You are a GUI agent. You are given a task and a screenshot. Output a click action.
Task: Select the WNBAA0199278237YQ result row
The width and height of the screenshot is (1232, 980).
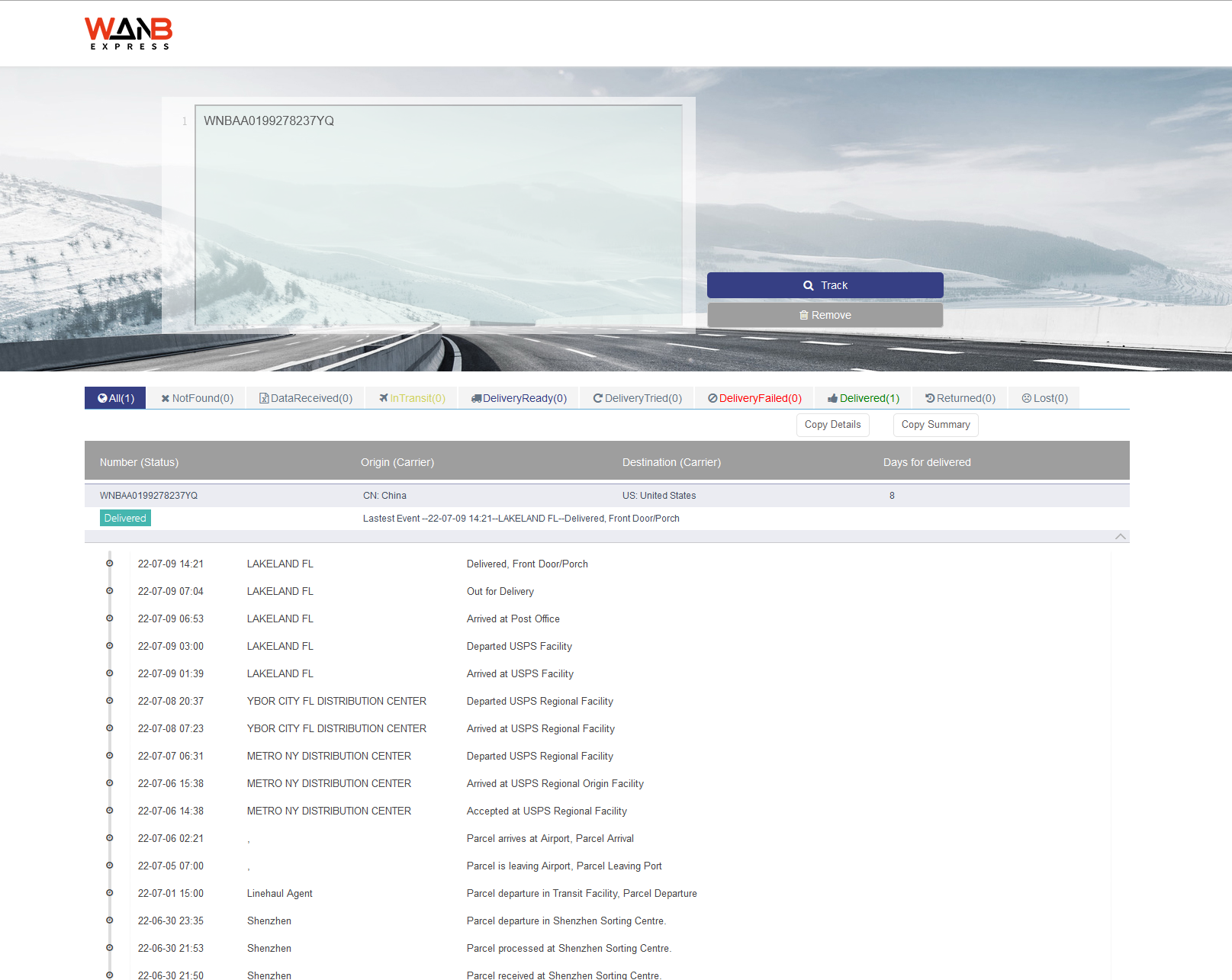tap(148, 496)
